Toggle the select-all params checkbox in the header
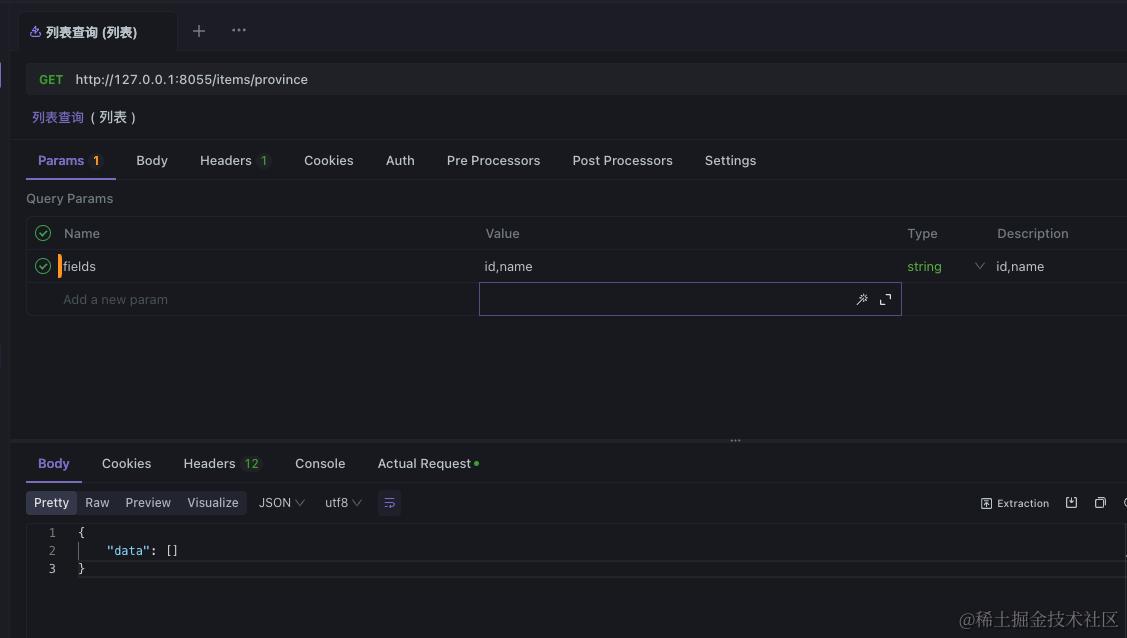 click(x=43, y=233)
